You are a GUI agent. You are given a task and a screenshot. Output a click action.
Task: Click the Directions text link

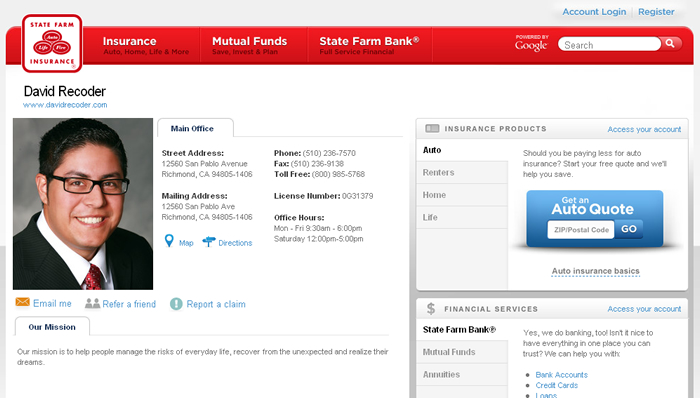coord(235,243)
